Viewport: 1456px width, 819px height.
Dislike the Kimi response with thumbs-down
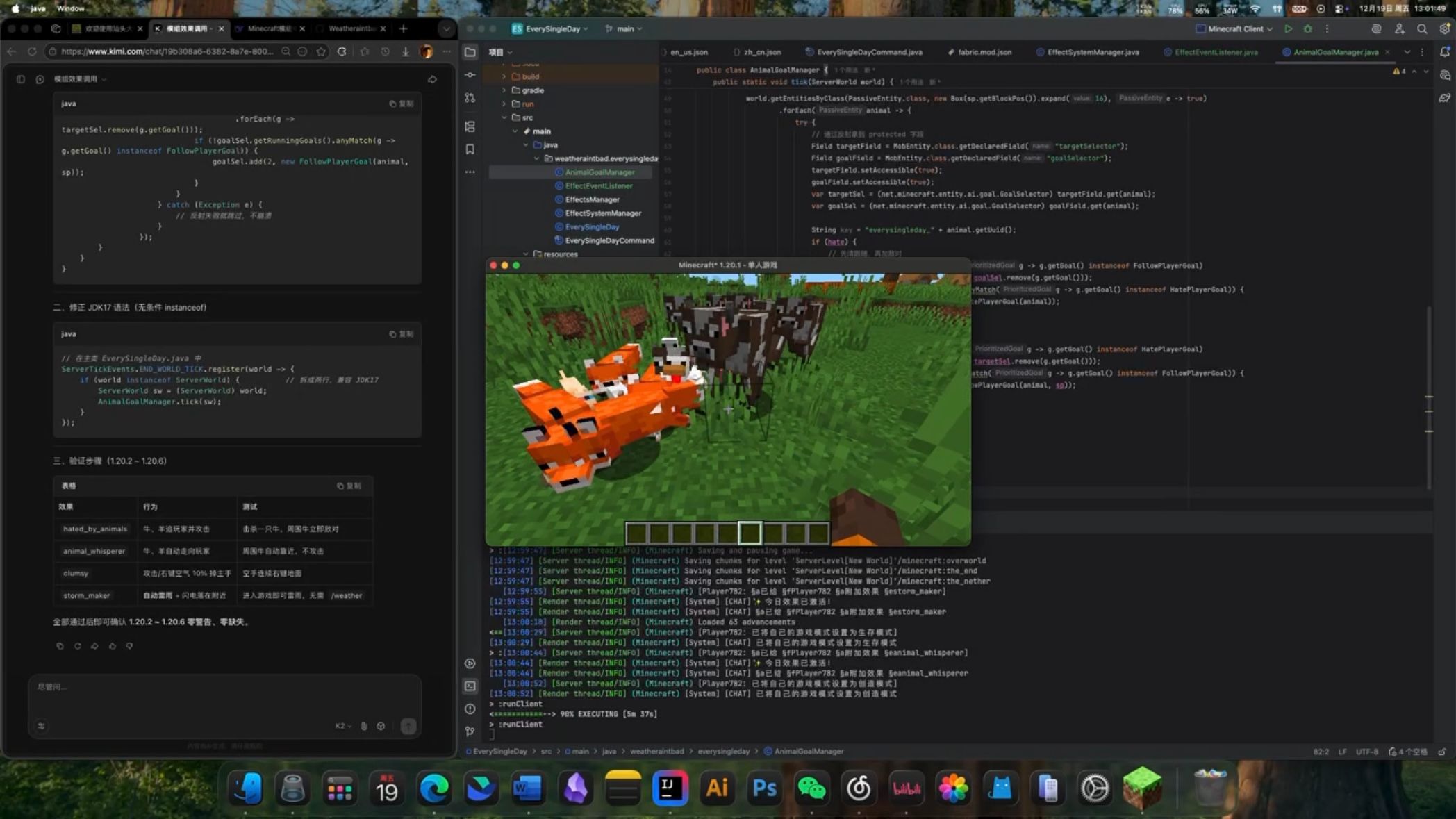(129, 646)
